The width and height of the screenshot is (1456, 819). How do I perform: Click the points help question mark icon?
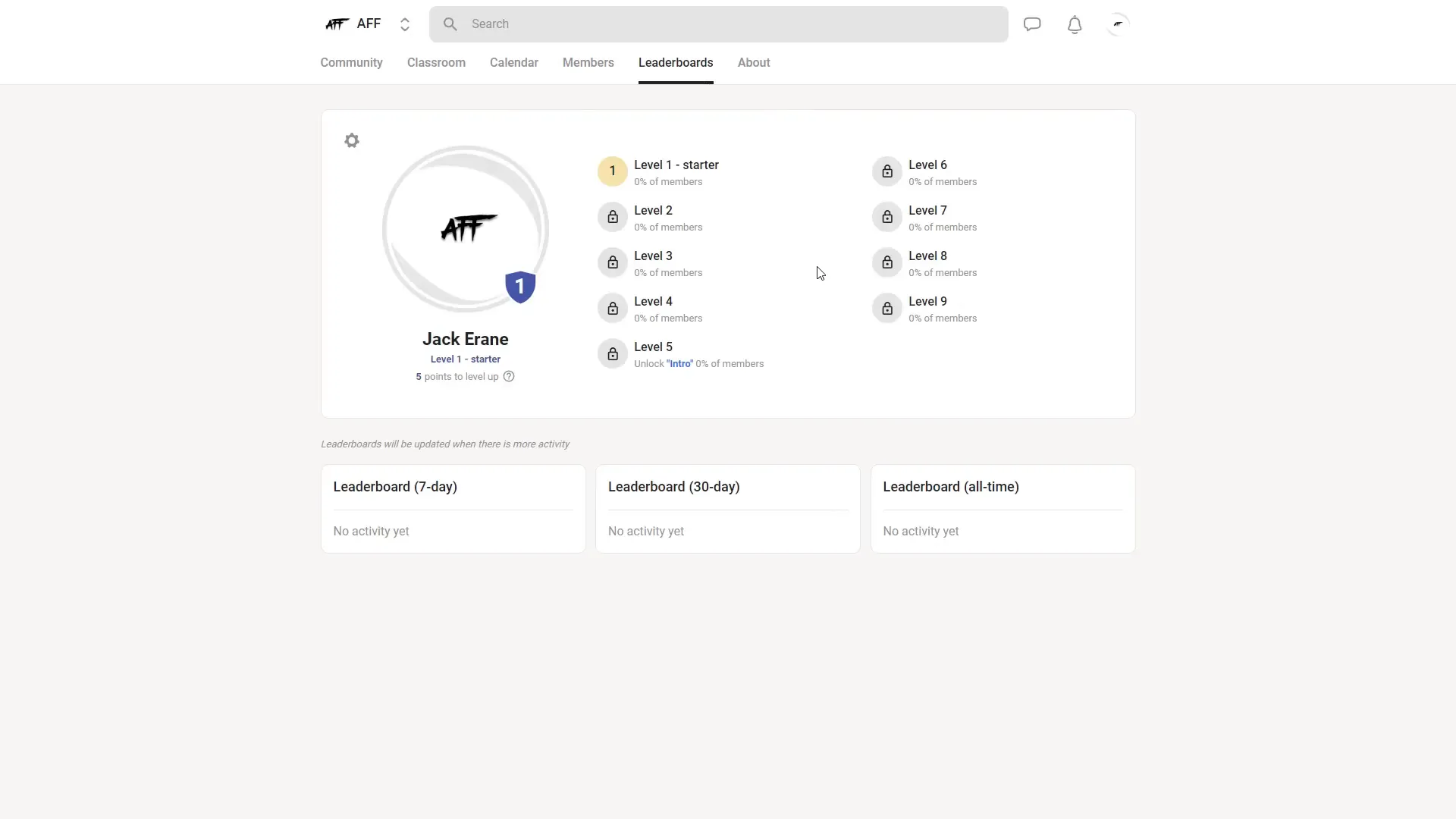point(509,376)
